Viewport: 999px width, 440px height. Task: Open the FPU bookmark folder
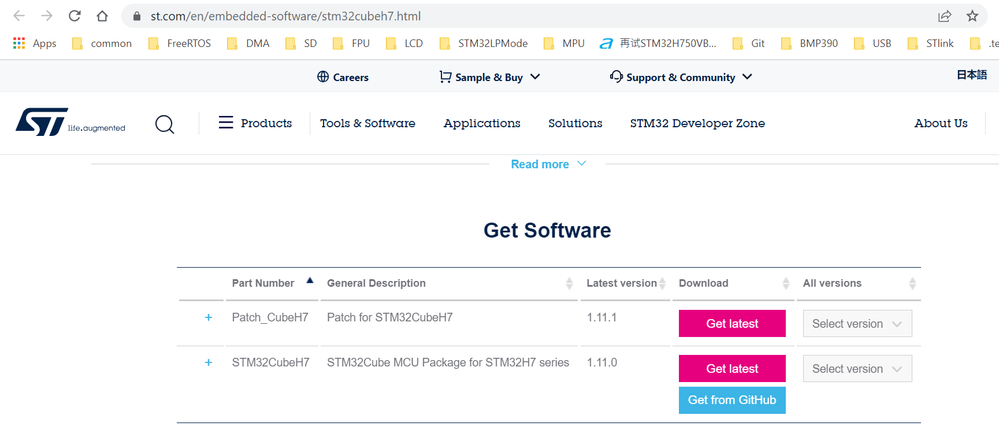tap(351, 43)
